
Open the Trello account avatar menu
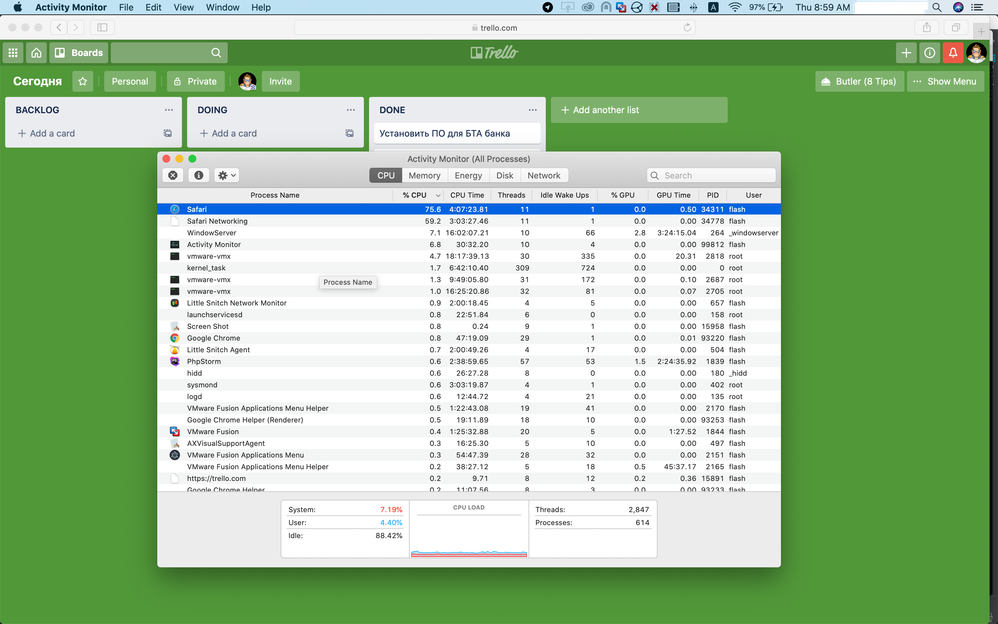click(976, 53)
